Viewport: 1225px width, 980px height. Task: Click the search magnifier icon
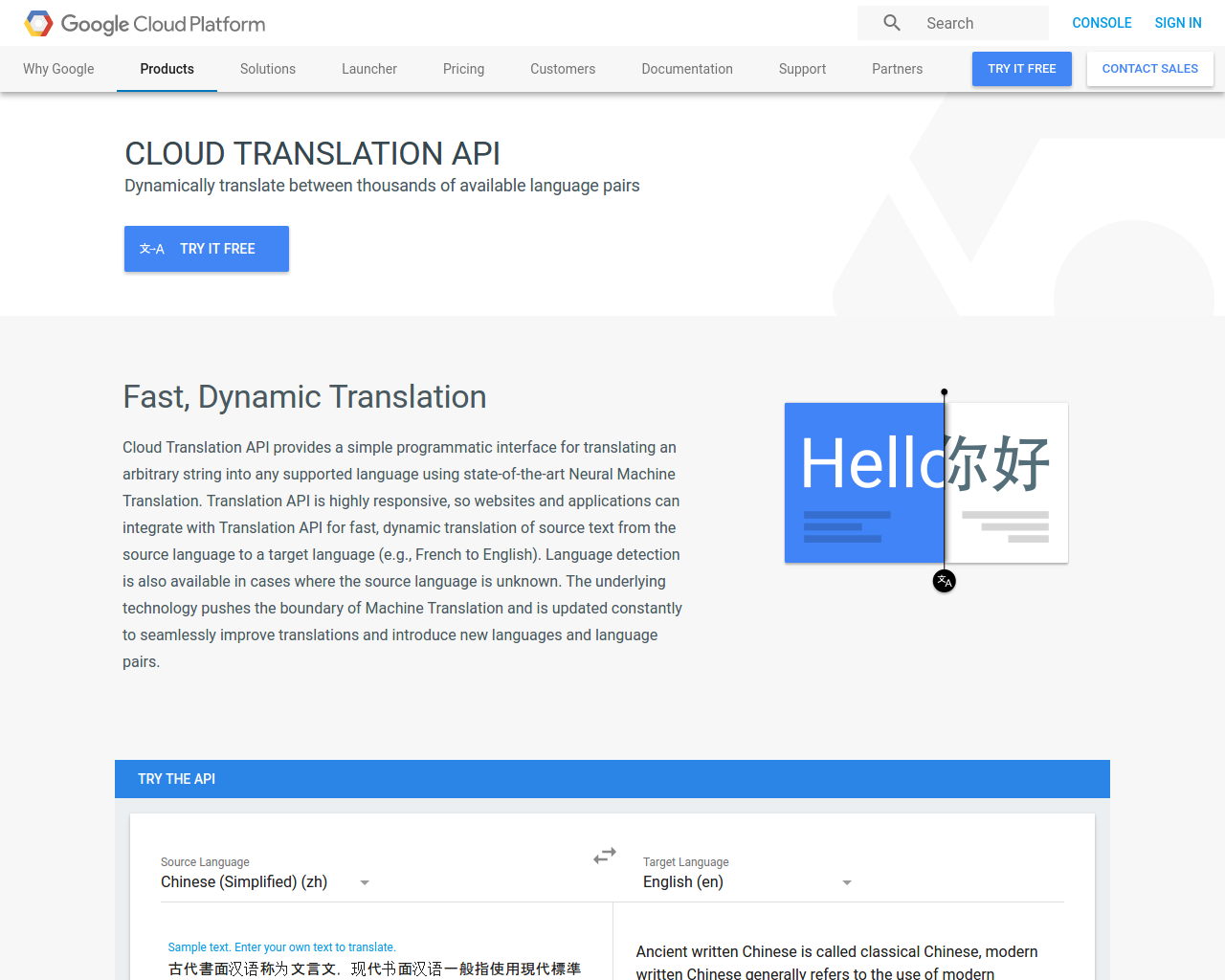[892, 23]
